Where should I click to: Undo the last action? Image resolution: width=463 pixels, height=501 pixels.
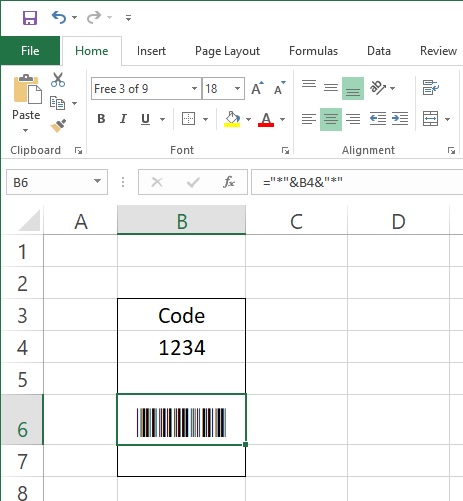[x=59, y=17]
